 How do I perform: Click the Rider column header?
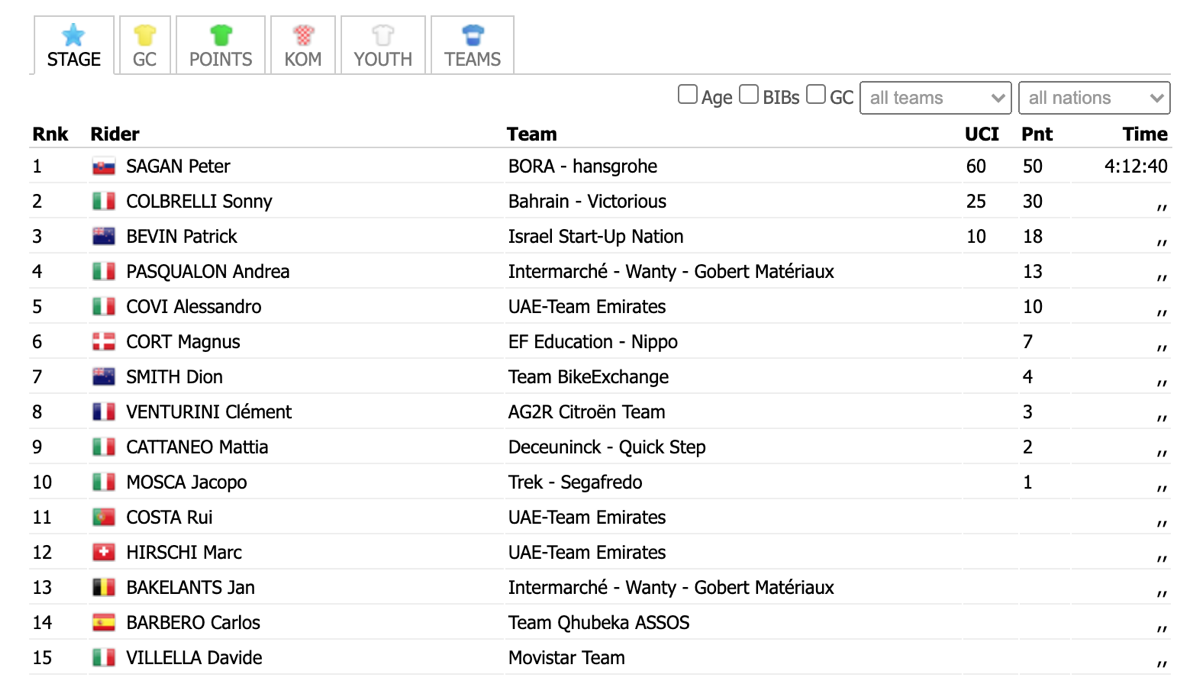(115, 134)
